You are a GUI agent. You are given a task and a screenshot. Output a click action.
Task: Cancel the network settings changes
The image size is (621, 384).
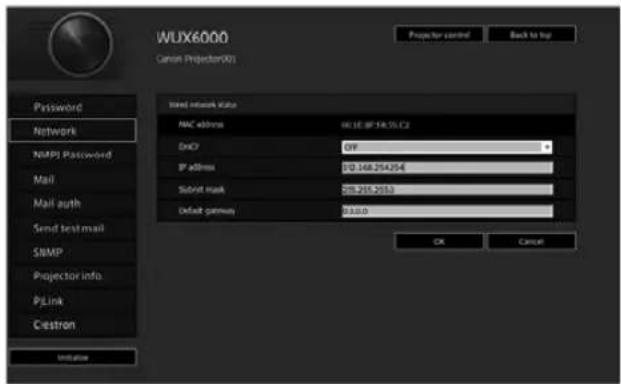pyautogui.click(x=531, y=241)
